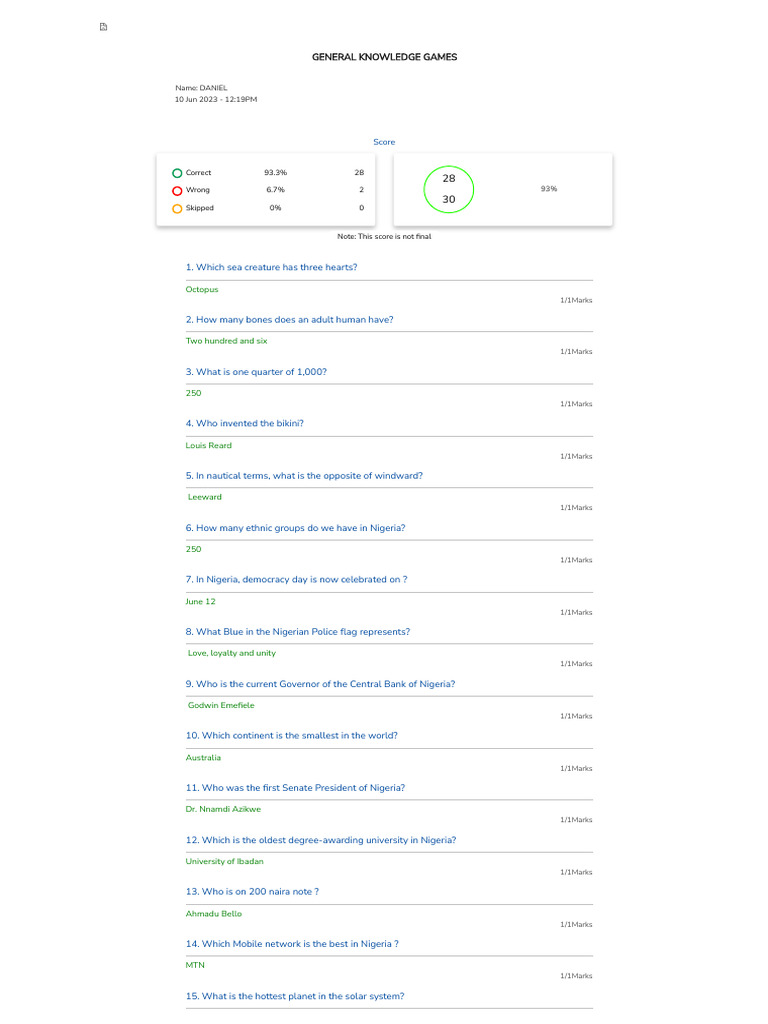Click the GENERAL KNOWLEDGE GAMES title

point(384,57)
